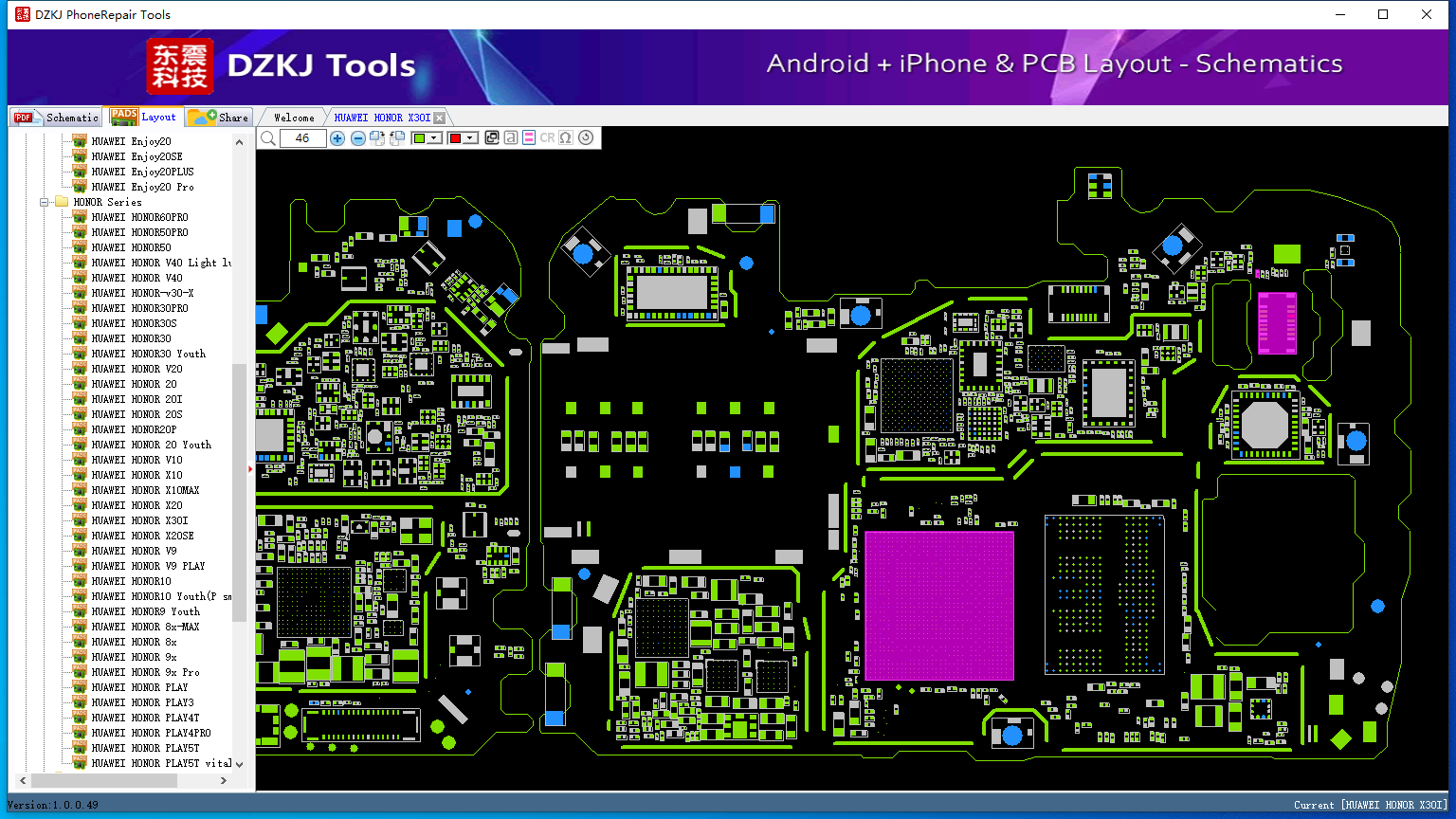Open HUAWEI HONOR 8x-MAX layout

(145, 627)
